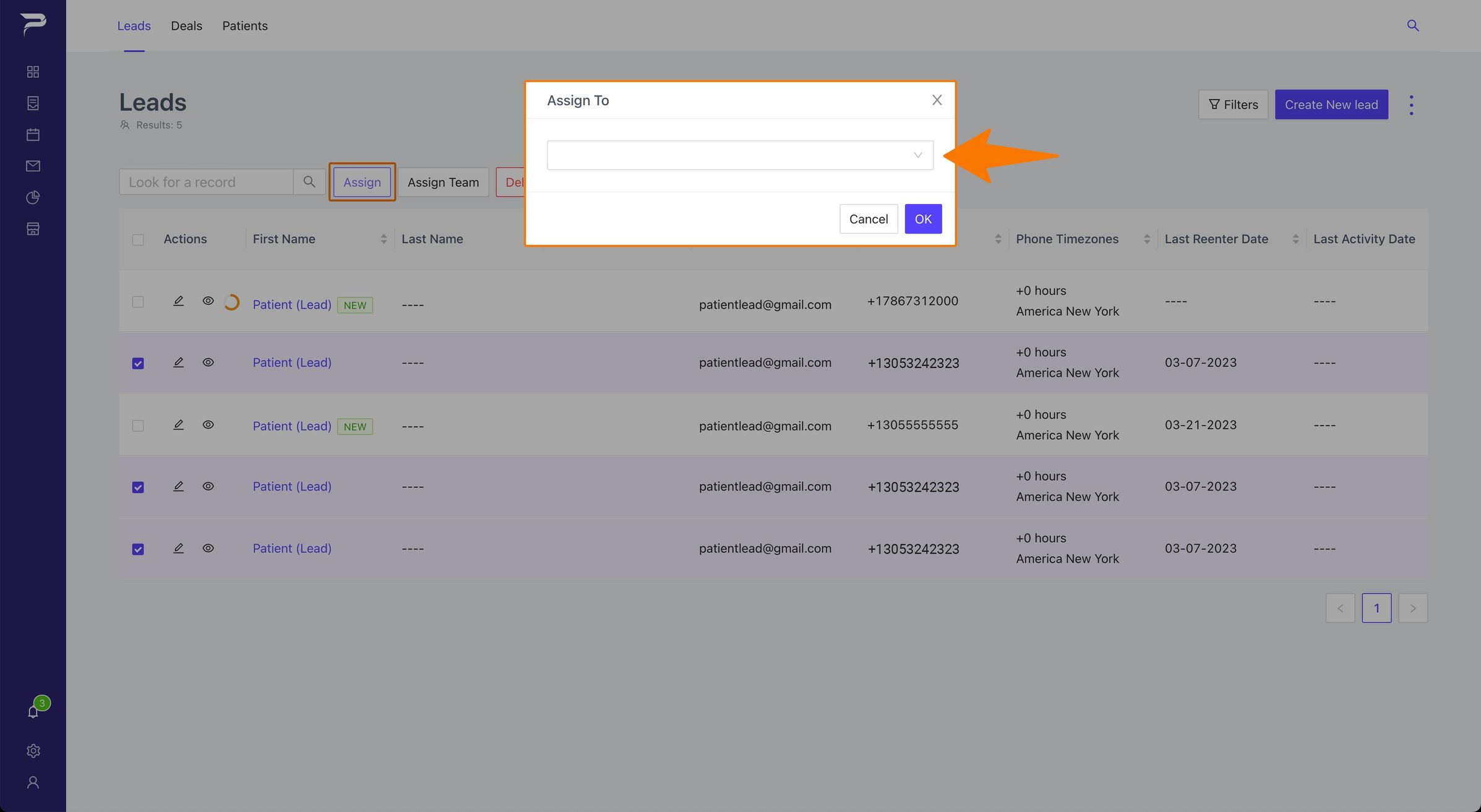Image resolution: width=1481 pixels, height=812 pixels.
Task: Click the Look for a record field
Action: point(206,182)
